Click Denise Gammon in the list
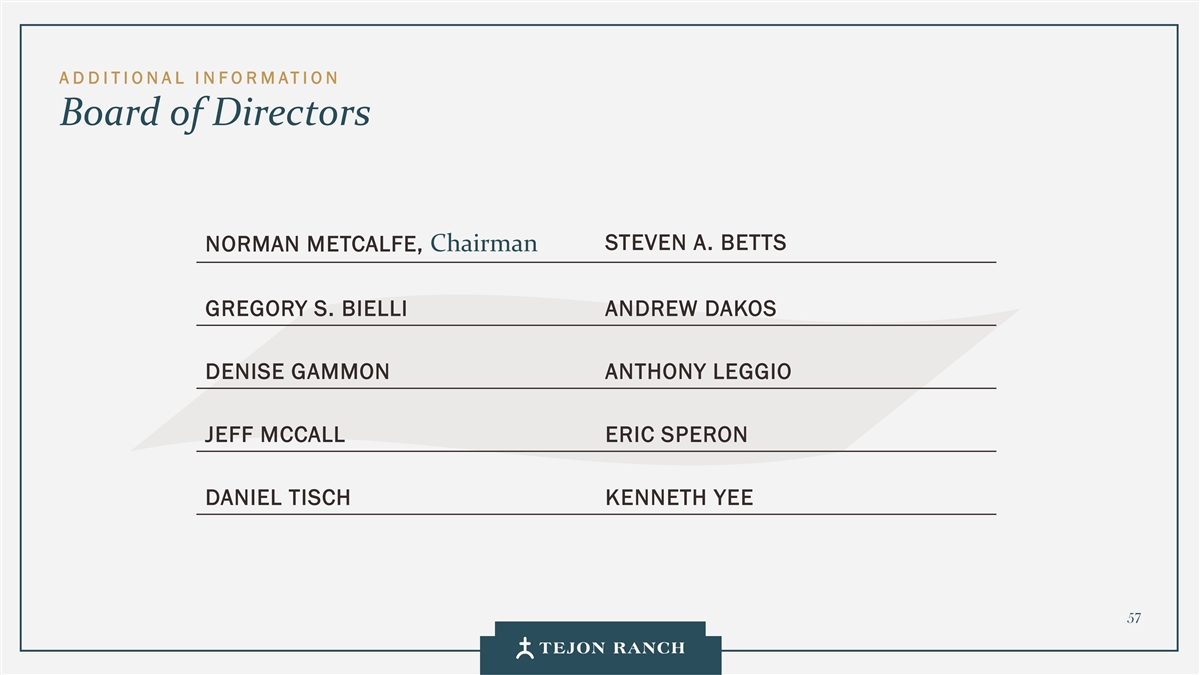This screenshot has width=1200, height=675. (x=297, y=372)
